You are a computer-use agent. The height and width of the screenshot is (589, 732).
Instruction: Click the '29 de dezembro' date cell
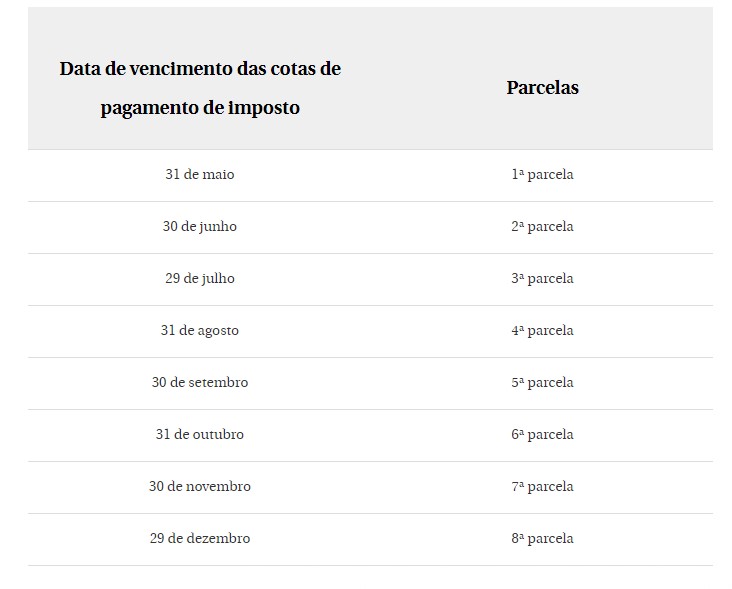[200, 539]
